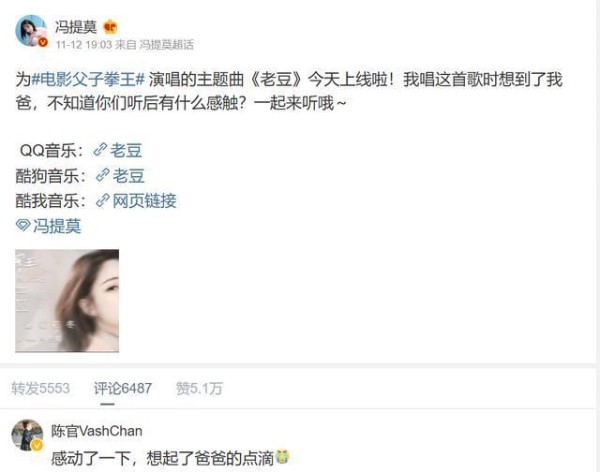Viewport: 600px width, 472px height.
Task: Select the 评论6487 tab
Action: (x=123, y=388)
